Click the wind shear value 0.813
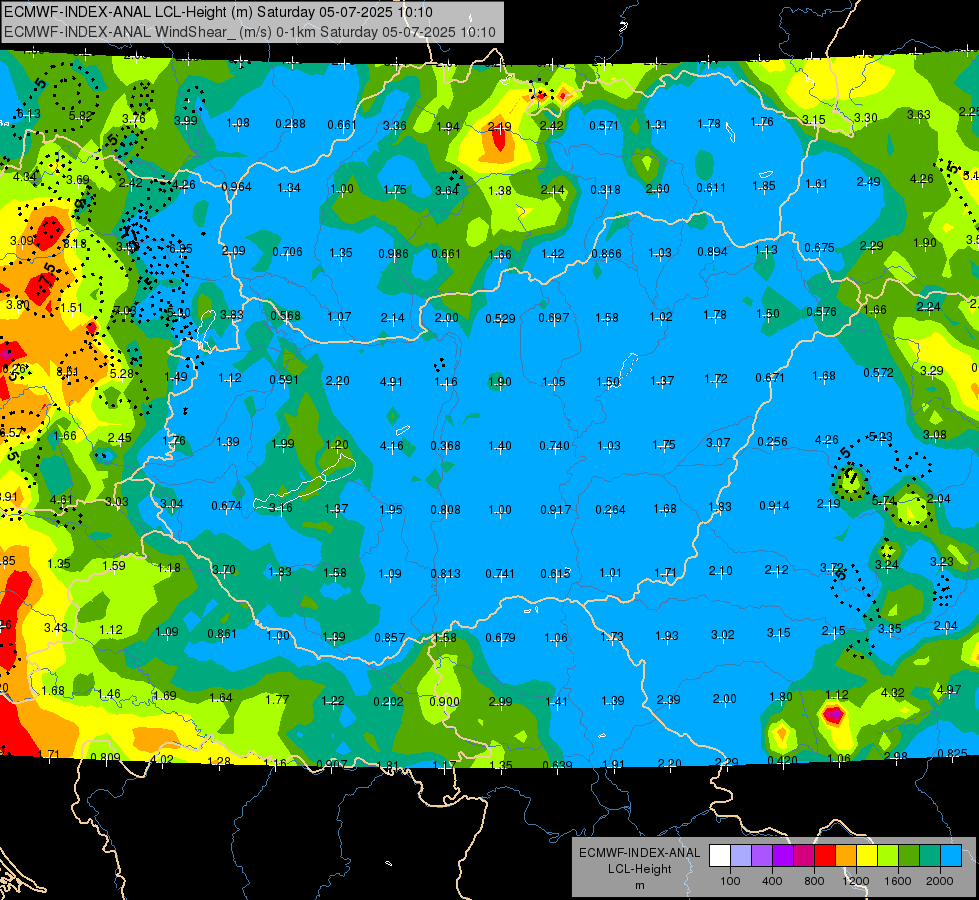The width and height of the screenshot is (979, 900). point(445,574)
